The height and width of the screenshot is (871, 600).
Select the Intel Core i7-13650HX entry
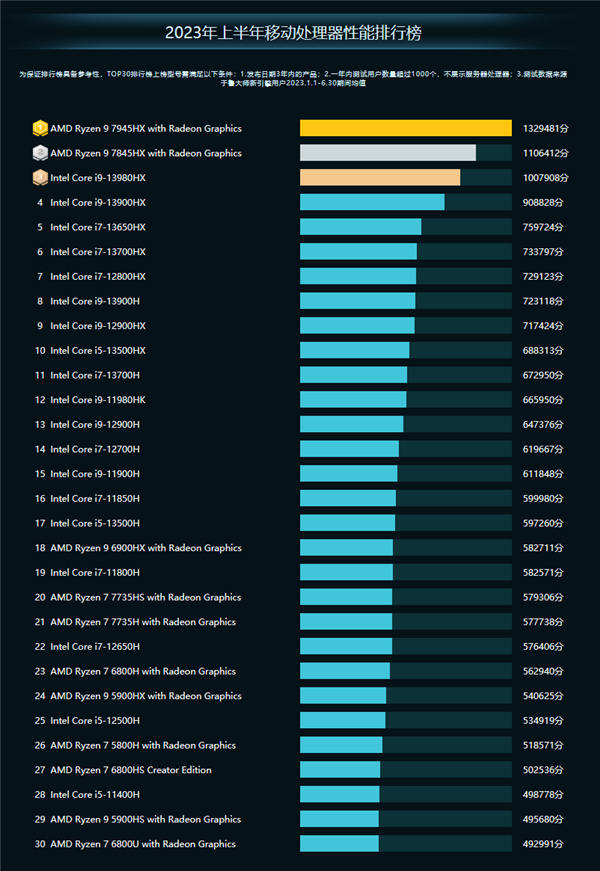97,227
